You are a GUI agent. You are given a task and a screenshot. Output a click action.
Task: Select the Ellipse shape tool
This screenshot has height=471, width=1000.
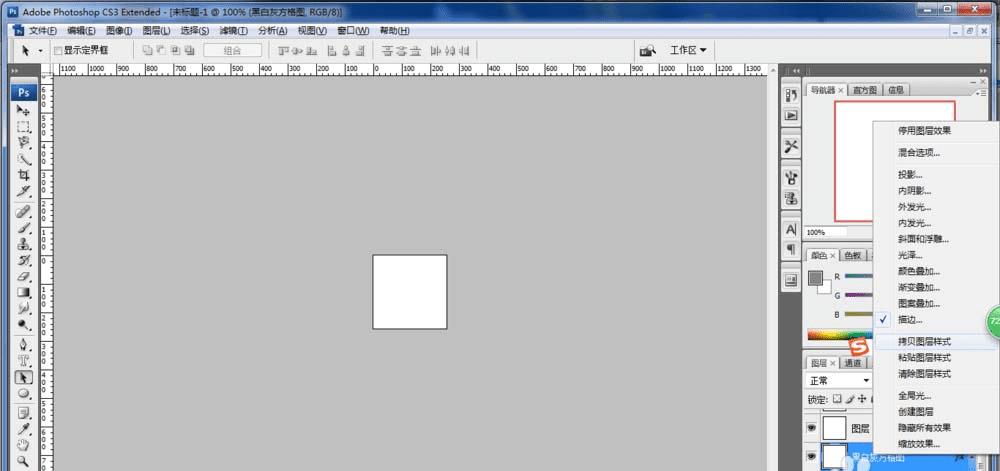point(24,393)
